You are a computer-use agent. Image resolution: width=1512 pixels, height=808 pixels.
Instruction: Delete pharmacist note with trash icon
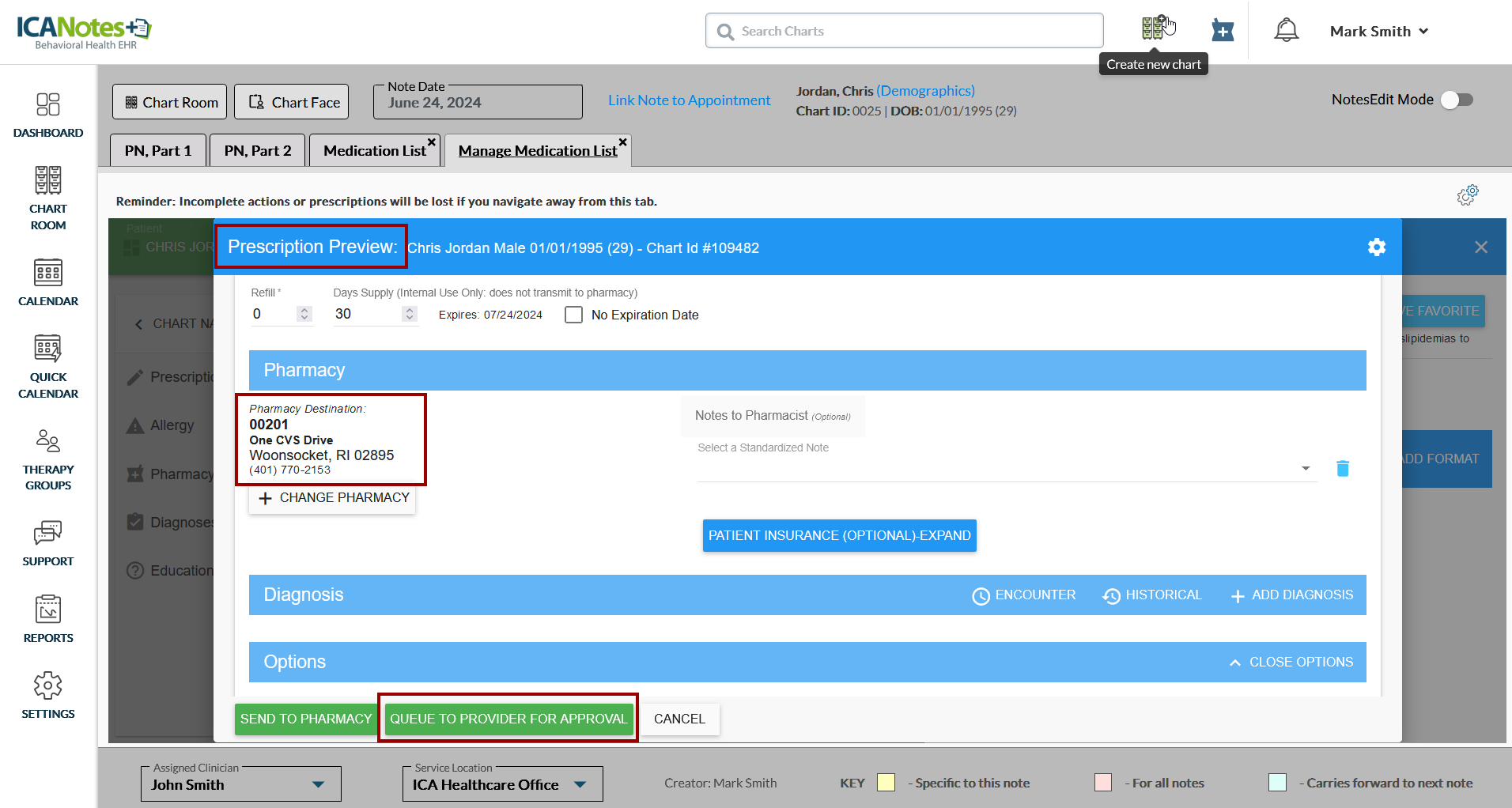tap(1342, 469)
